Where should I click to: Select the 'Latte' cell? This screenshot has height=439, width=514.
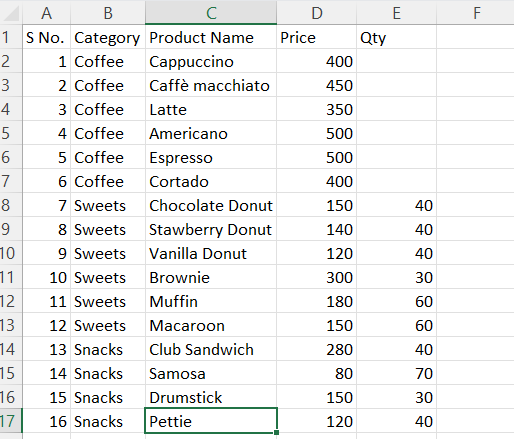tap(211, 109)
